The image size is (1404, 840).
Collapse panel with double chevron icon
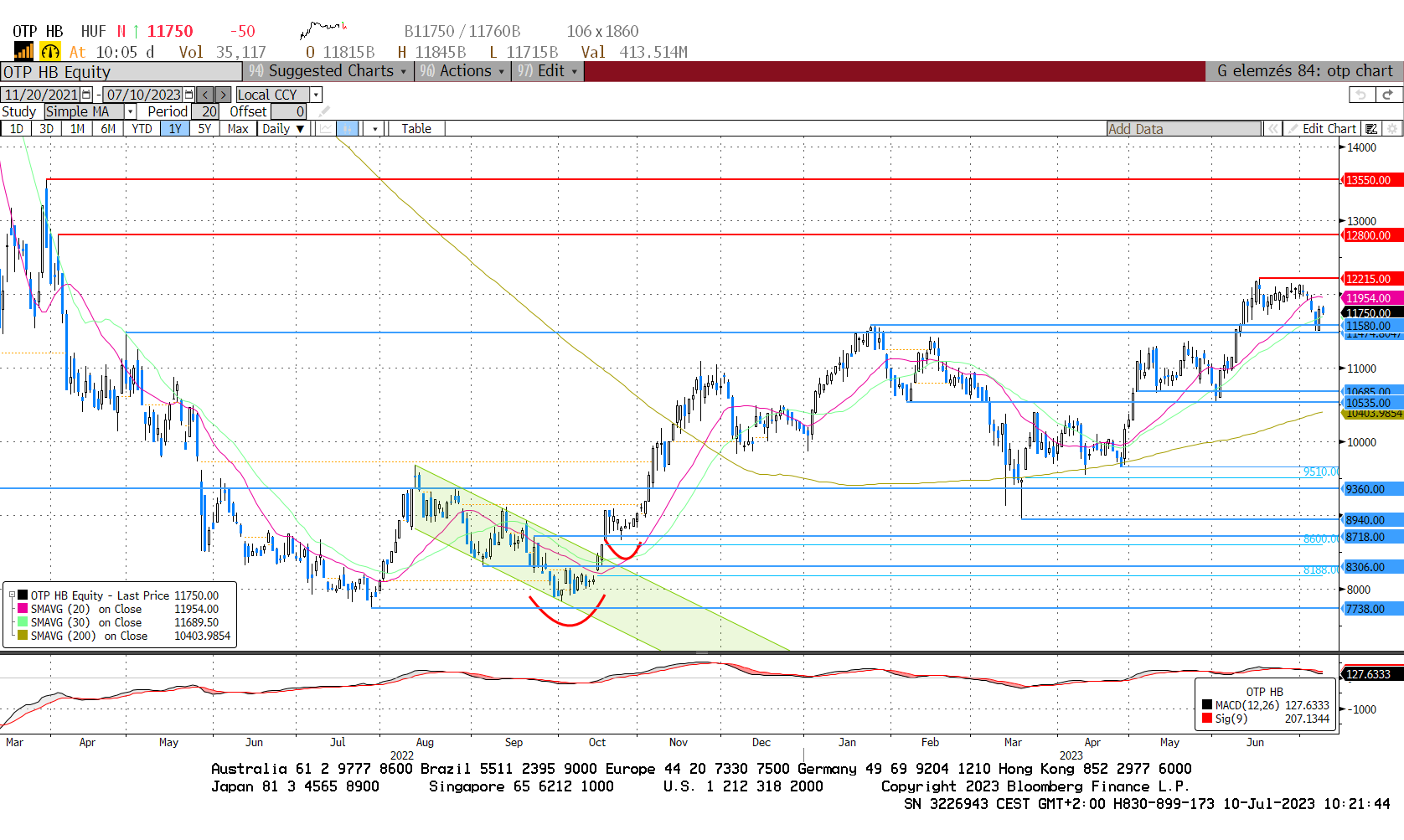point(1273,129)
